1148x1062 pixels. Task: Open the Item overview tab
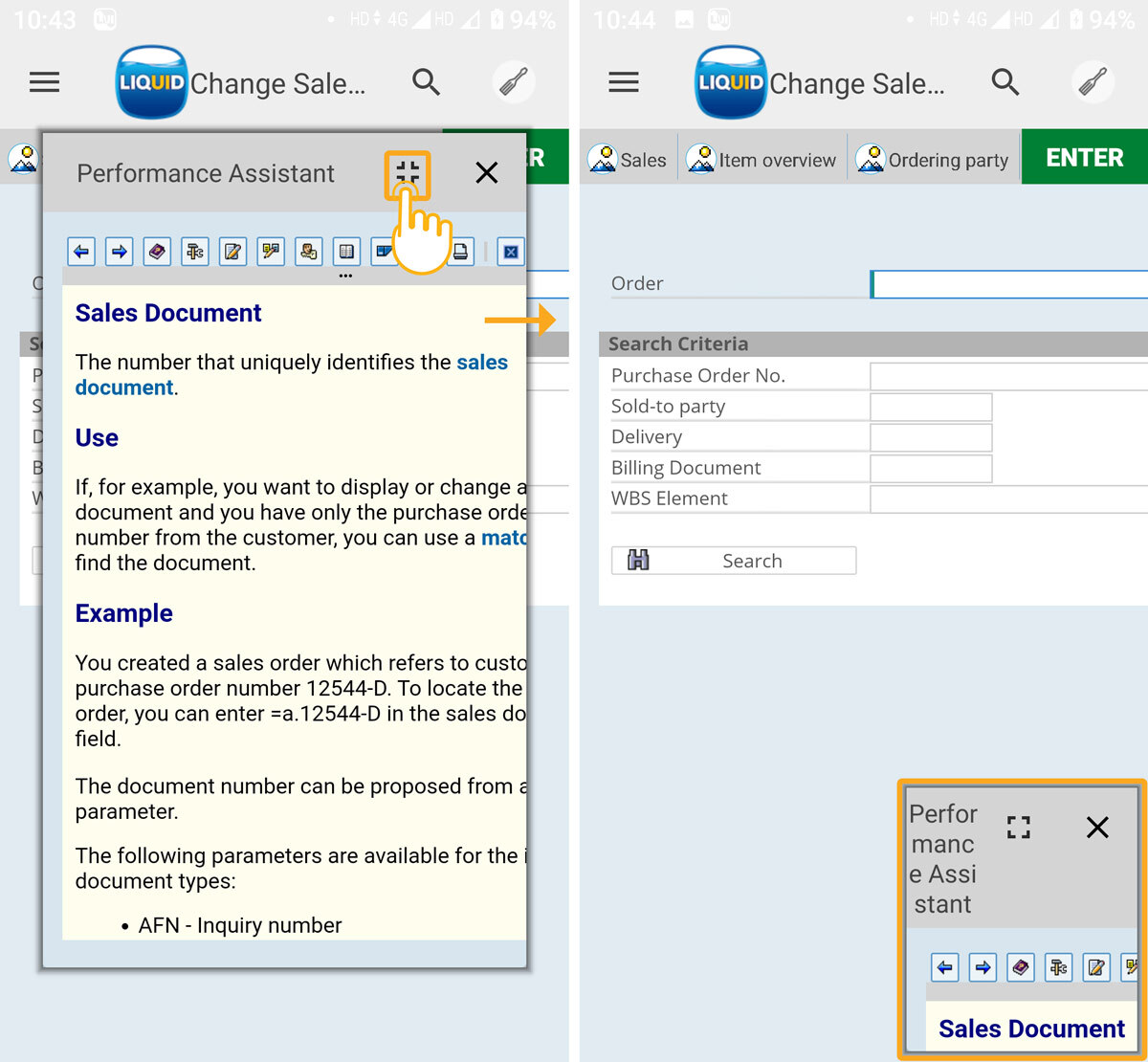(x=762, y=160)
